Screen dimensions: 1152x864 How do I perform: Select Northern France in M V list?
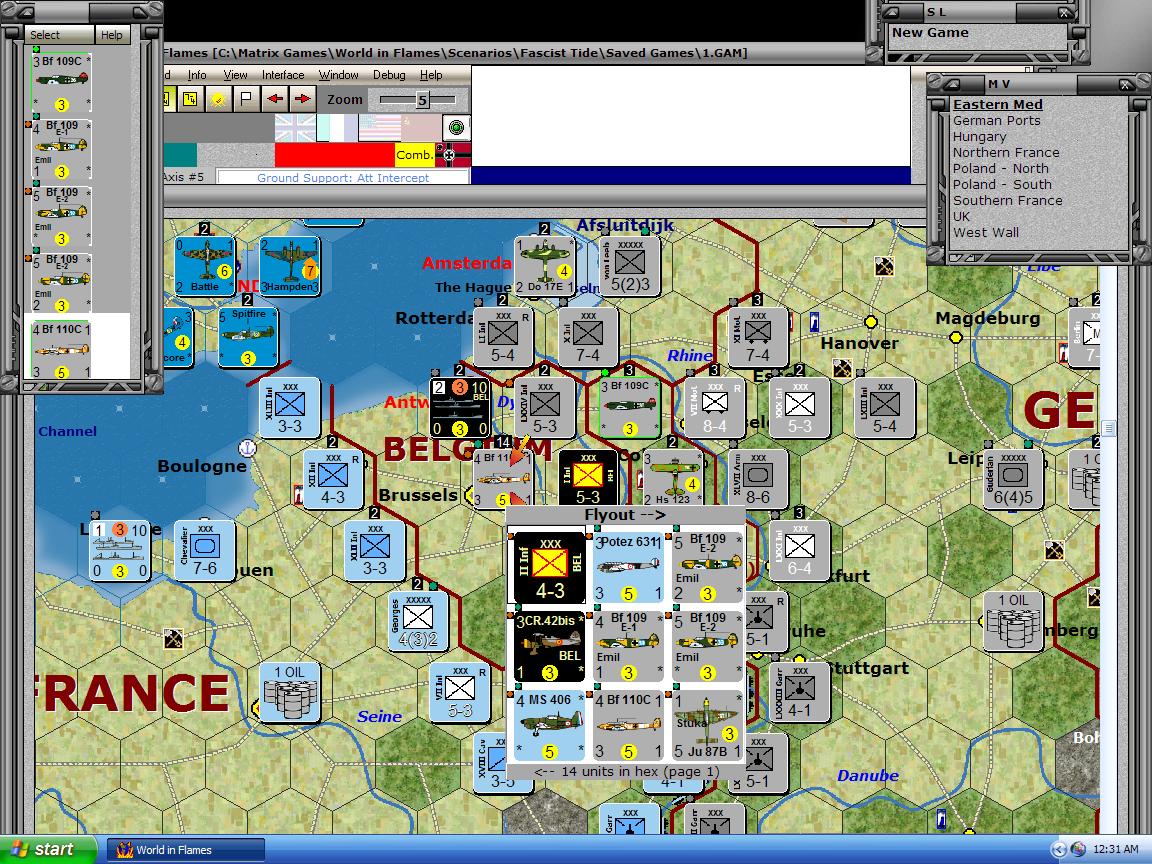(1006, 152)
